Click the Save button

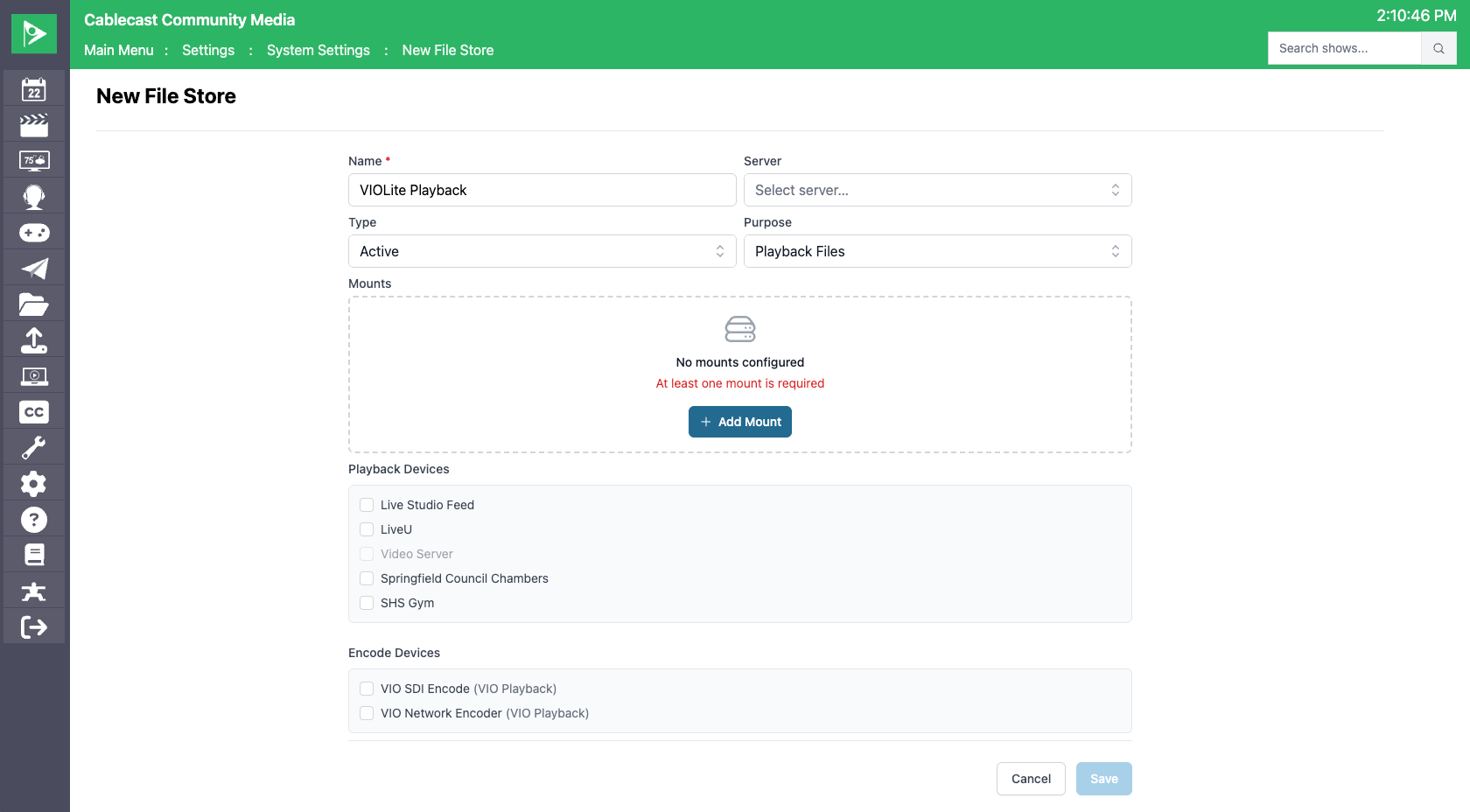(1104, 779)
